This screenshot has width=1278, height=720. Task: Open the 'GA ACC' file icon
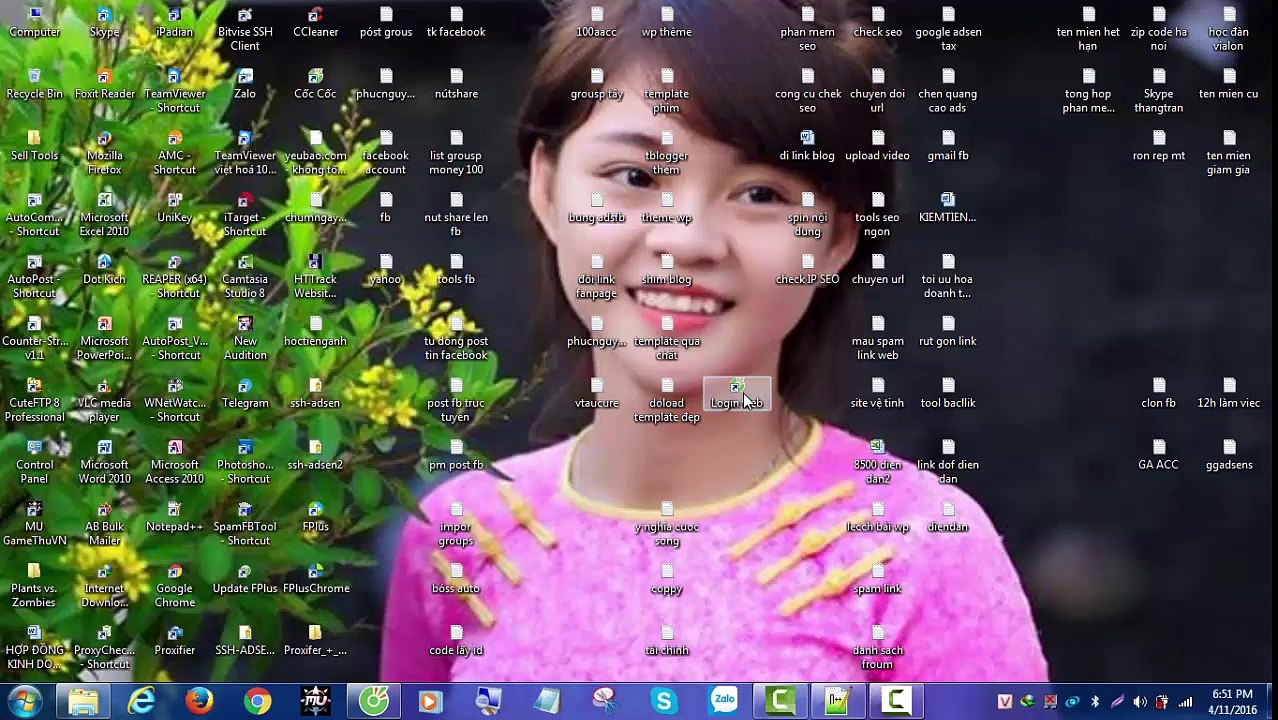click(1159, 457)
